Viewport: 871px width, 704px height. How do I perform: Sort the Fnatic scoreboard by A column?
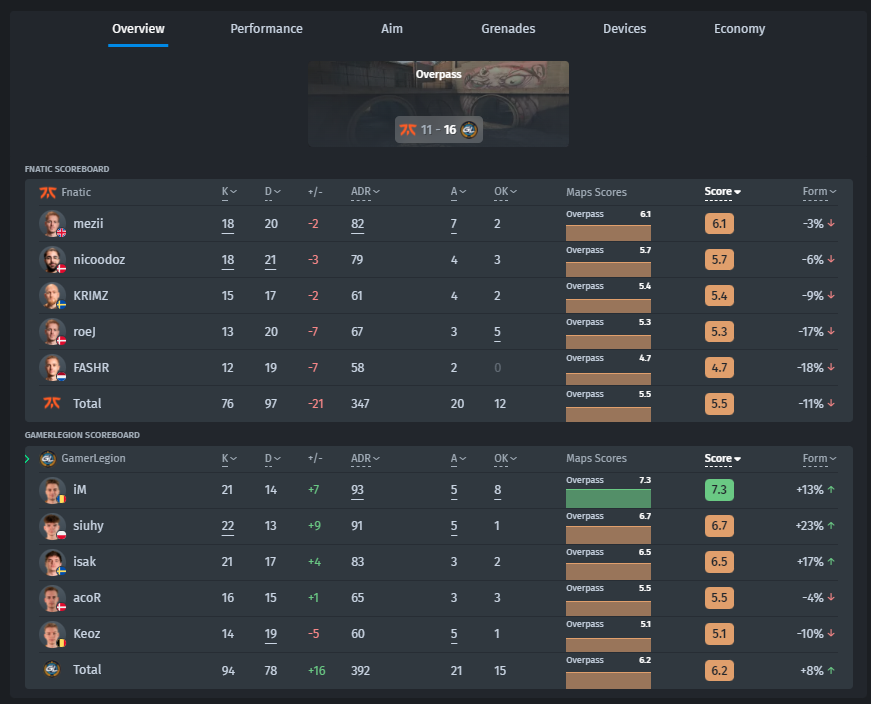click(458, 192)
